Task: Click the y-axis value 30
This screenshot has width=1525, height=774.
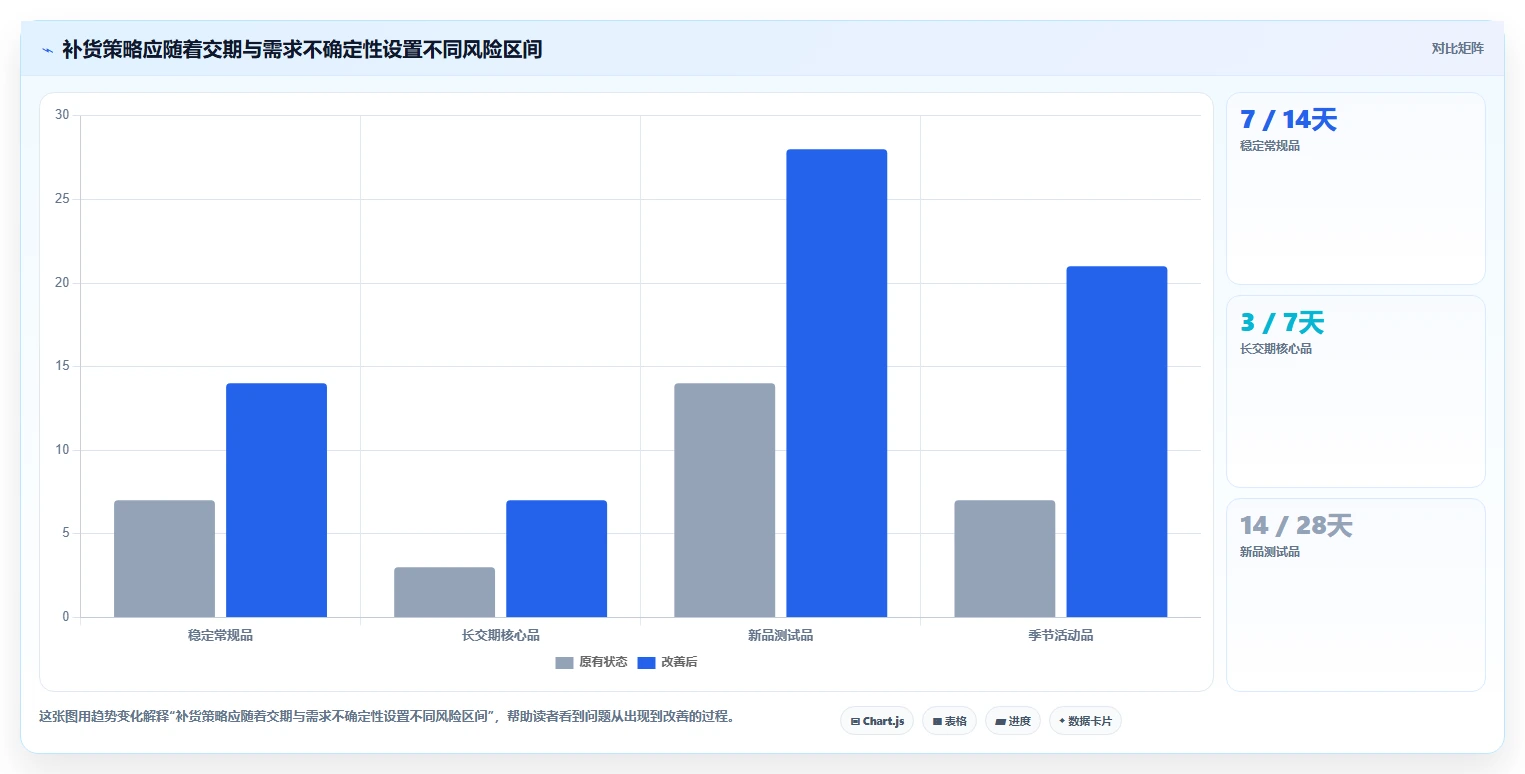Action: coord(62,115)
